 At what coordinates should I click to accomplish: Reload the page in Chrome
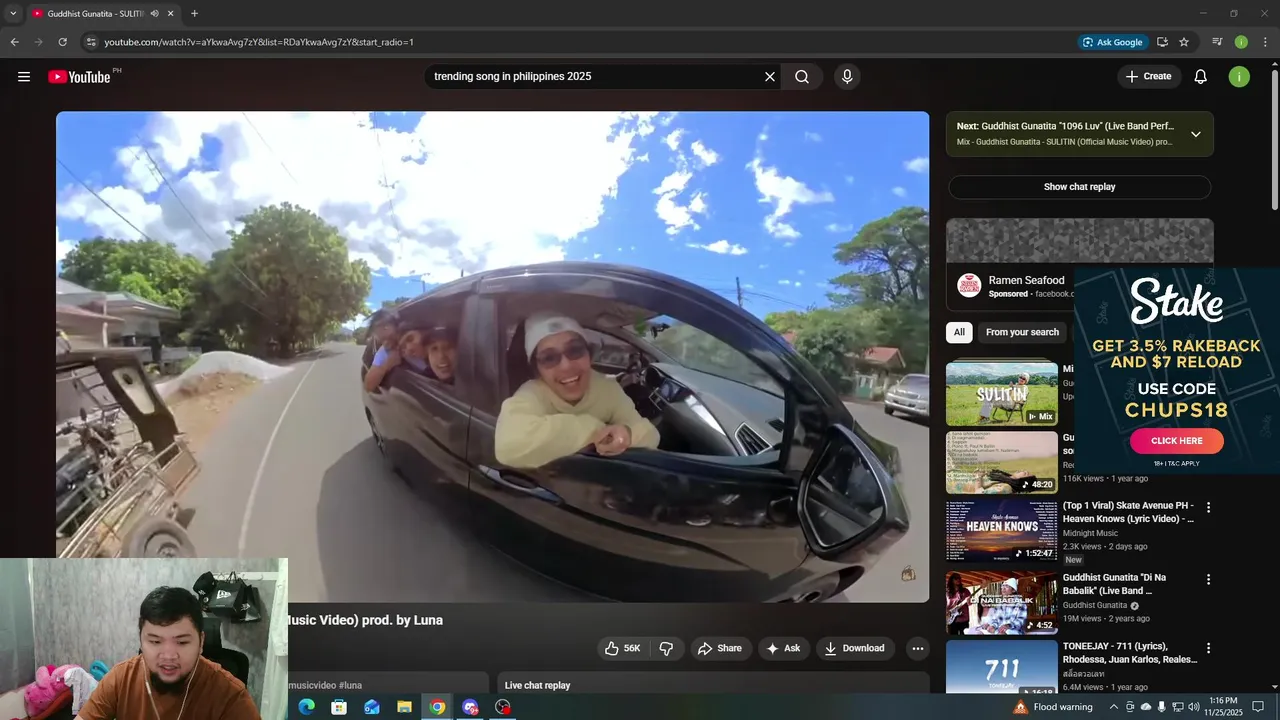62,42
